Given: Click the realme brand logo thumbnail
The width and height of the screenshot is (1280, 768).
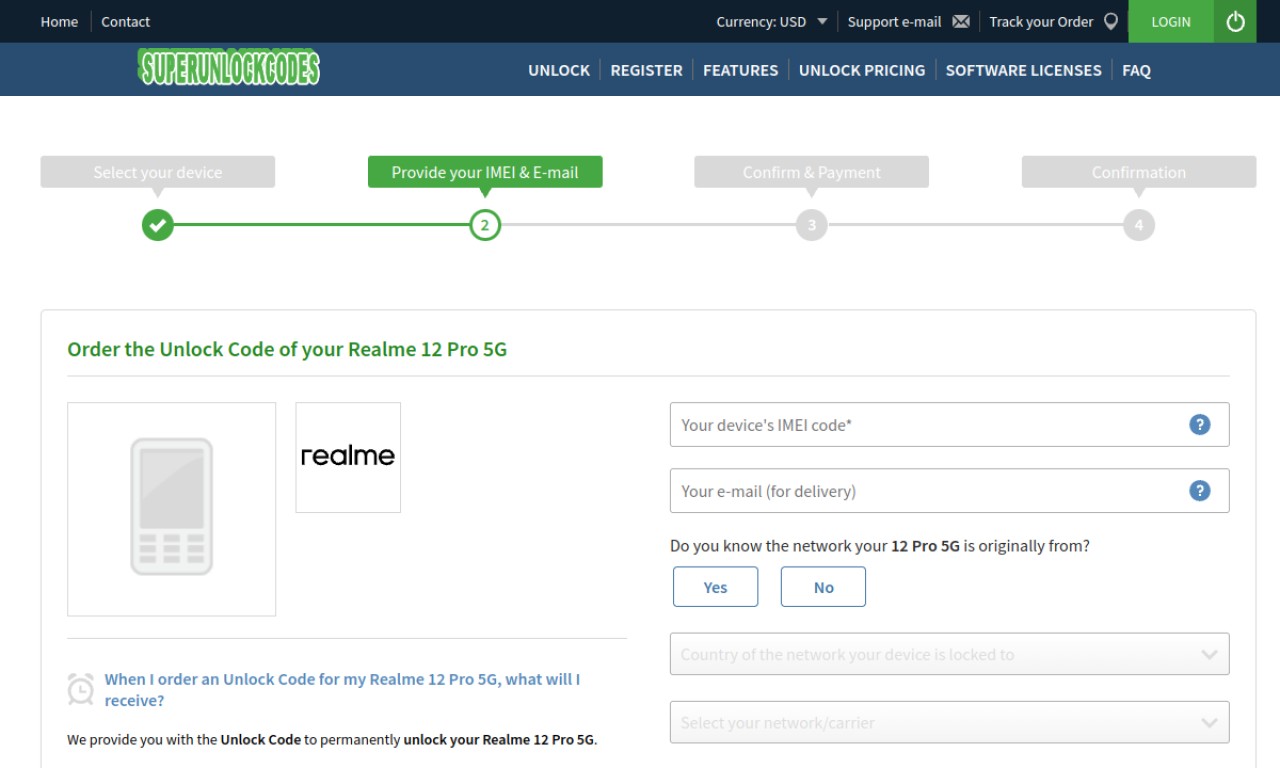Looking at the screenshot, I should [348, 457].
